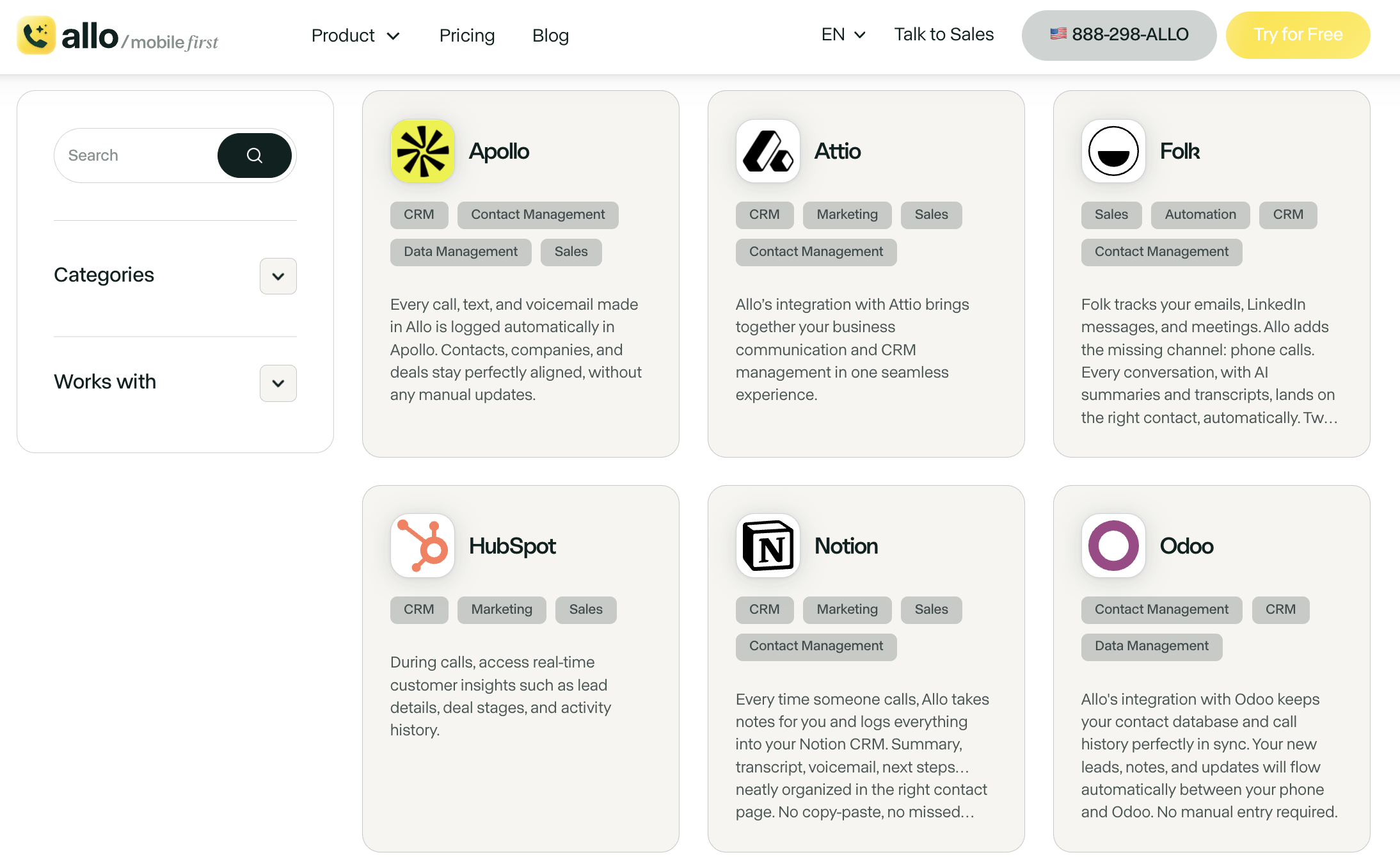Image resolution: width=1400 pixels, height=864 pixels.
Task: Click the Data Management tag on Apollo card
Action: 460,252
